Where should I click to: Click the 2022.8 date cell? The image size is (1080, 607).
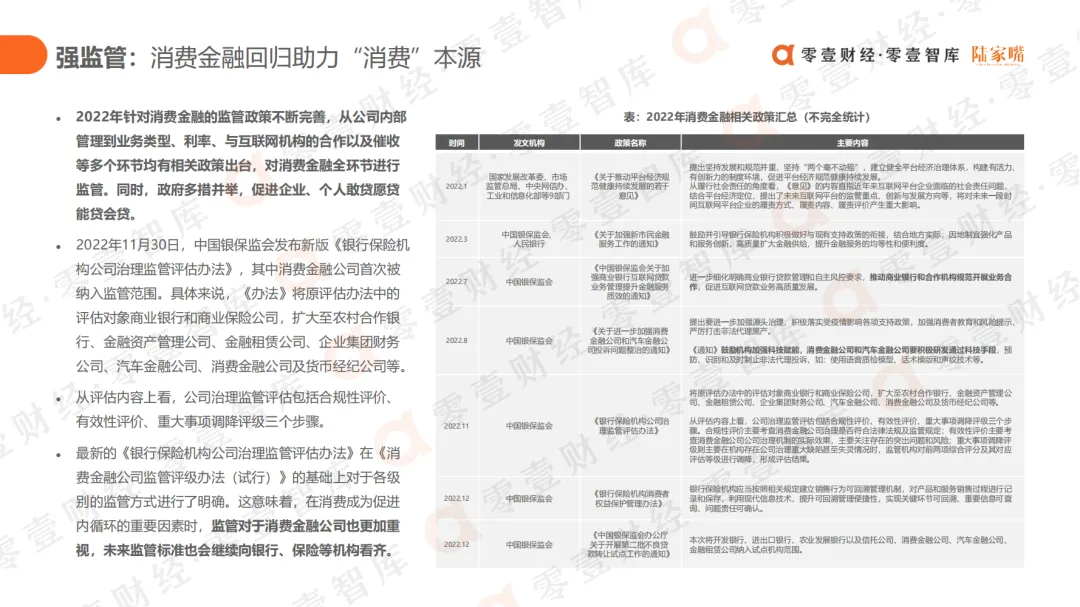(456, 340)
